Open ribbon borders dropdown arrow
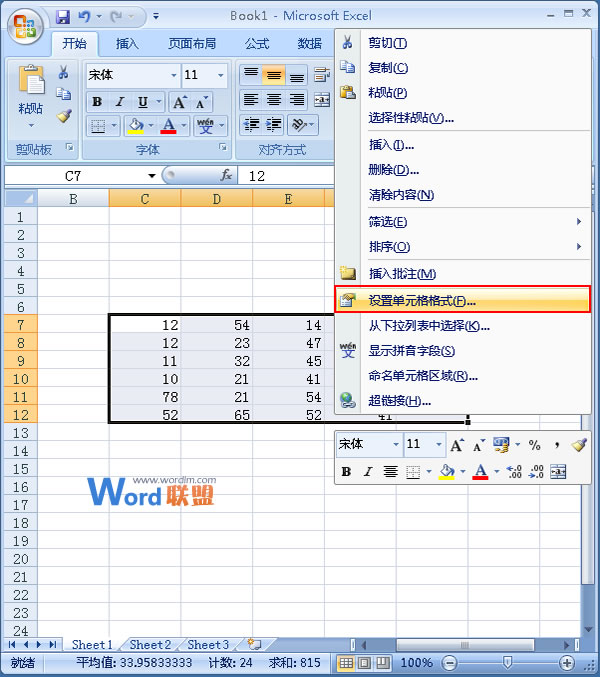The width and height of the screenshot is (600, 677). [114, 126]
